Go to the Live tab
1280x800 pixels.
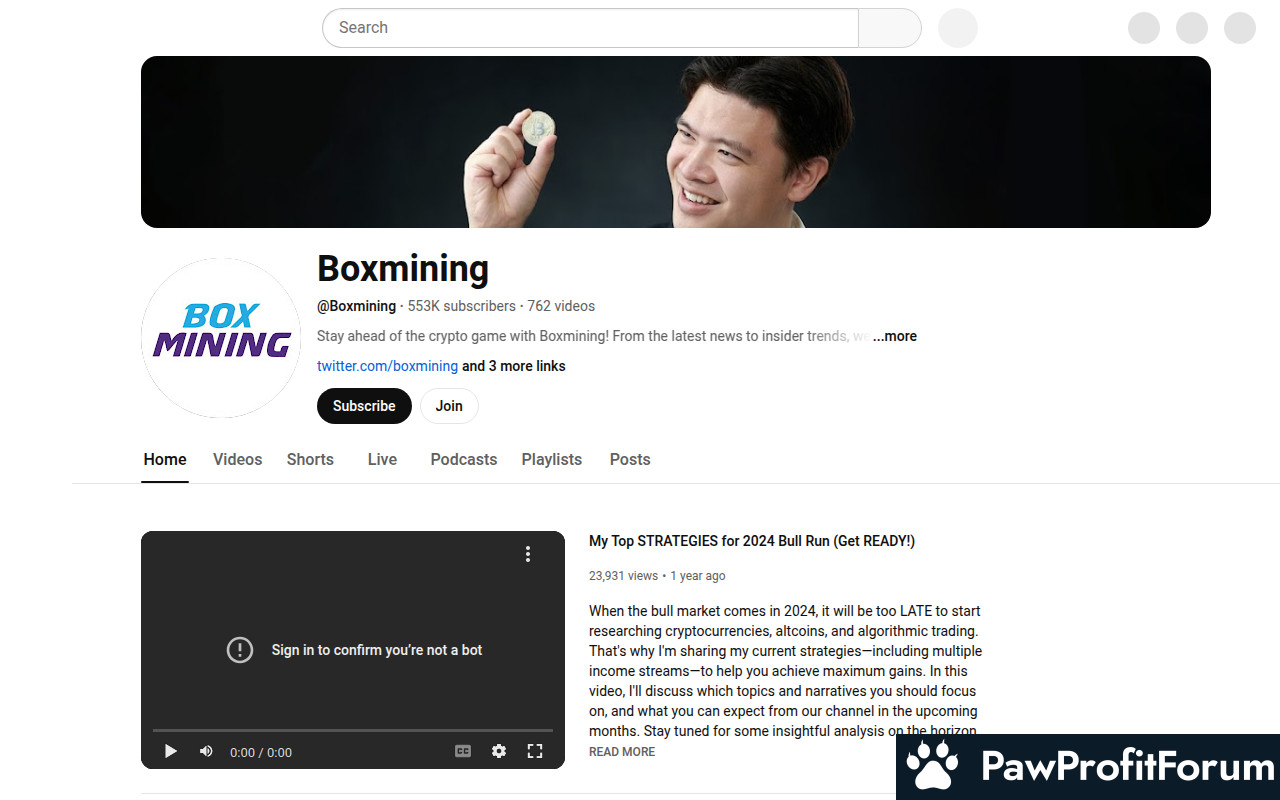tap(382, 460)
